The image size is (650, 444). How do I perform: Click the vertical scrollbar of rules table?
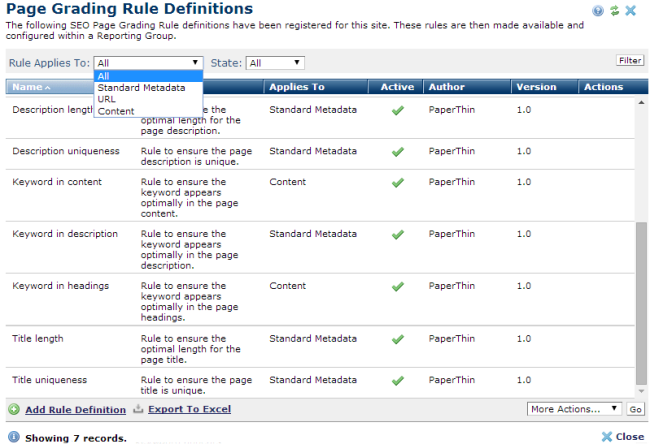pos(641,300)
